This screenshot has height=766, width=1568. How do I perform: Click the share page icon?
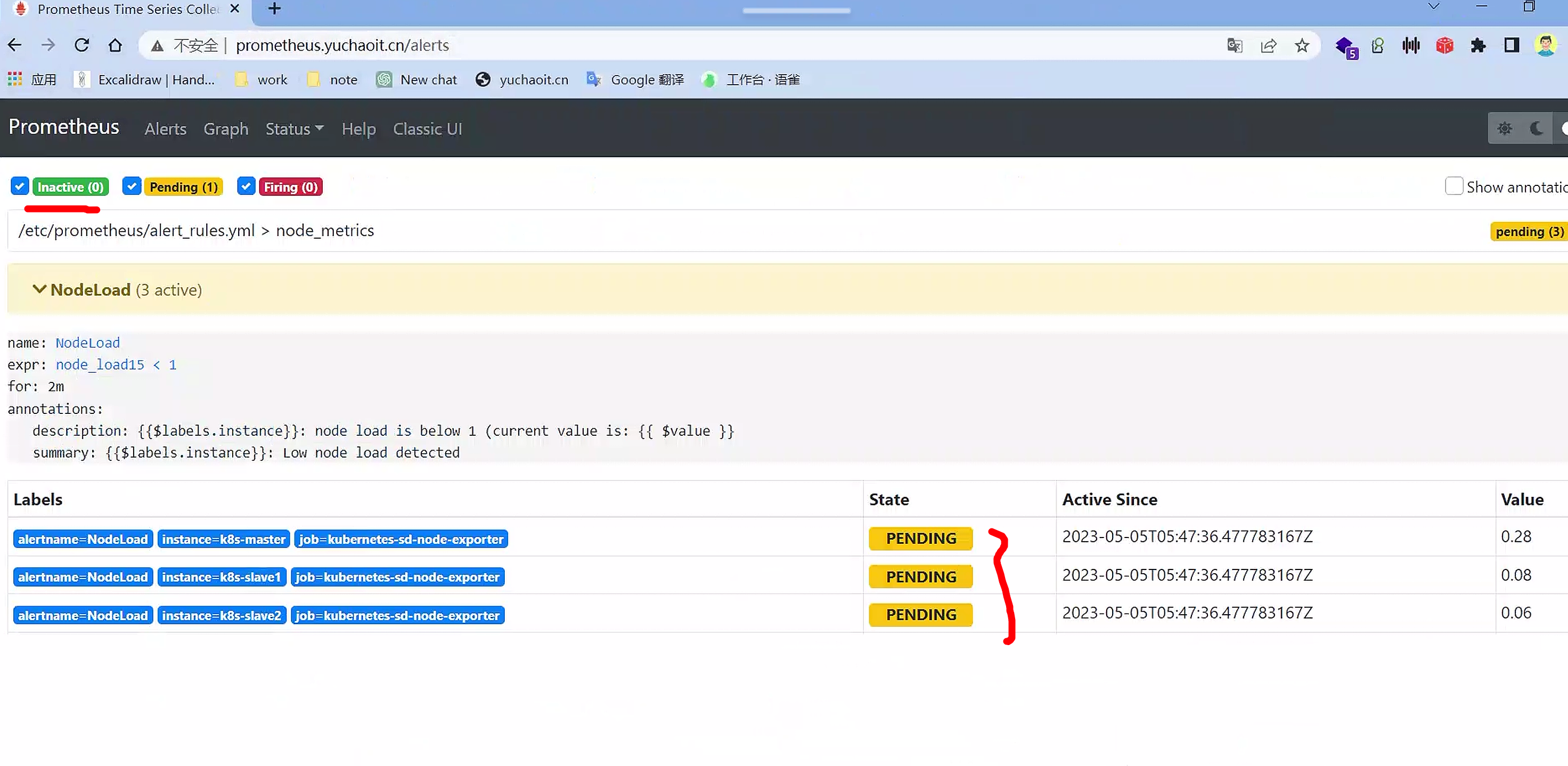pos(1269,45)
